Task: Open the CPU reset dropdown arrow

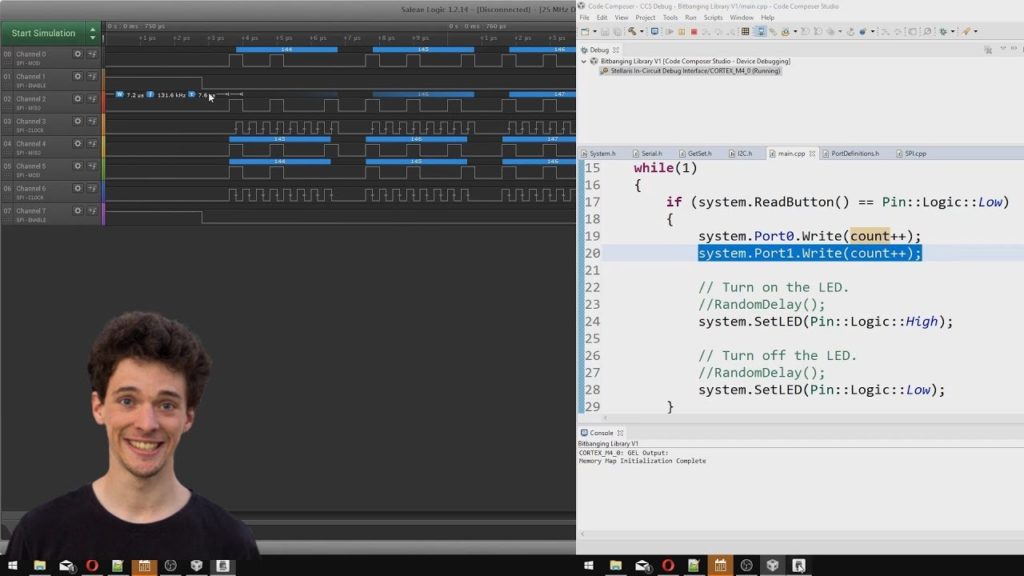Action: (x=795, y=31)
